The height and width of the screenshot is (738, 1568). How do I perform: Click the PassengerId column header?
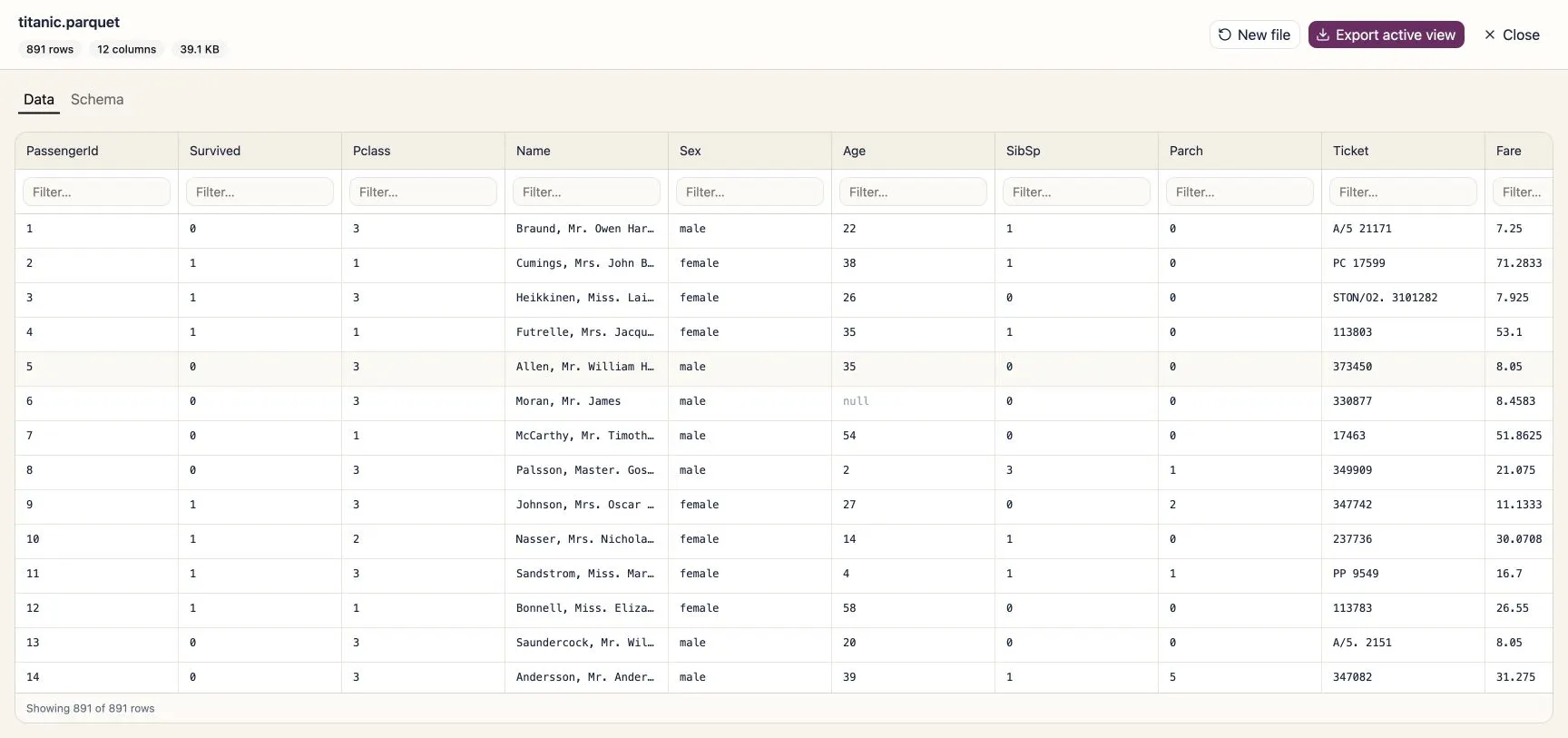97,151
